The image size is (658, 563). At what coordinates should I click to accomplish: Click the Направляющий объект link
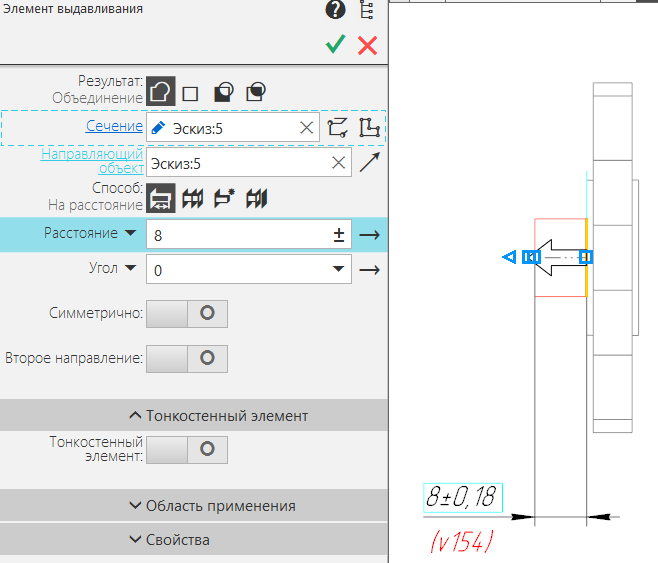pyautogui.click(x=92, y=161)
